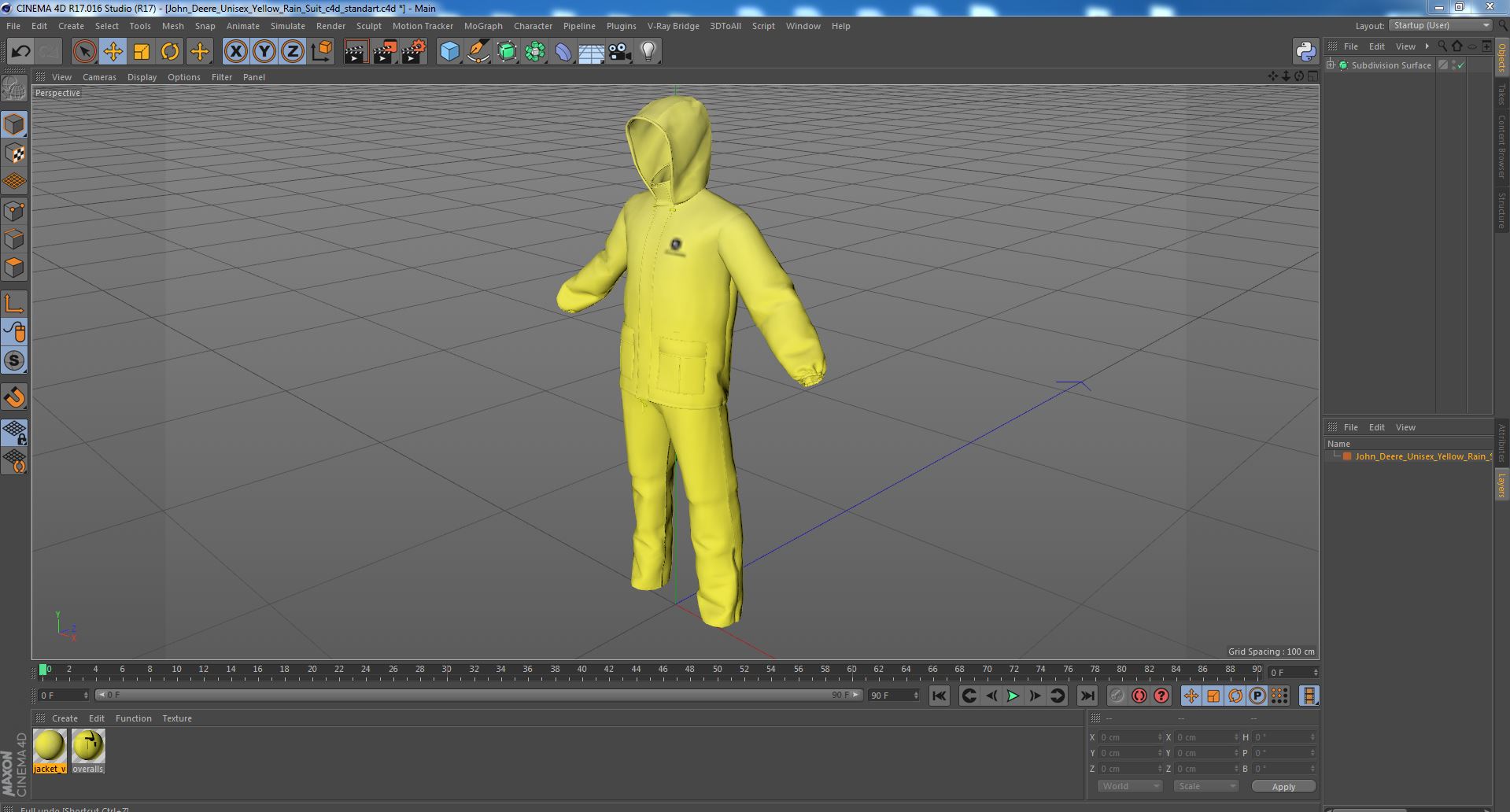Screen dimensions: 1510x812
Task: Toggle the Y axis lock
Action: pyautogui.click(x=264, y=52)
